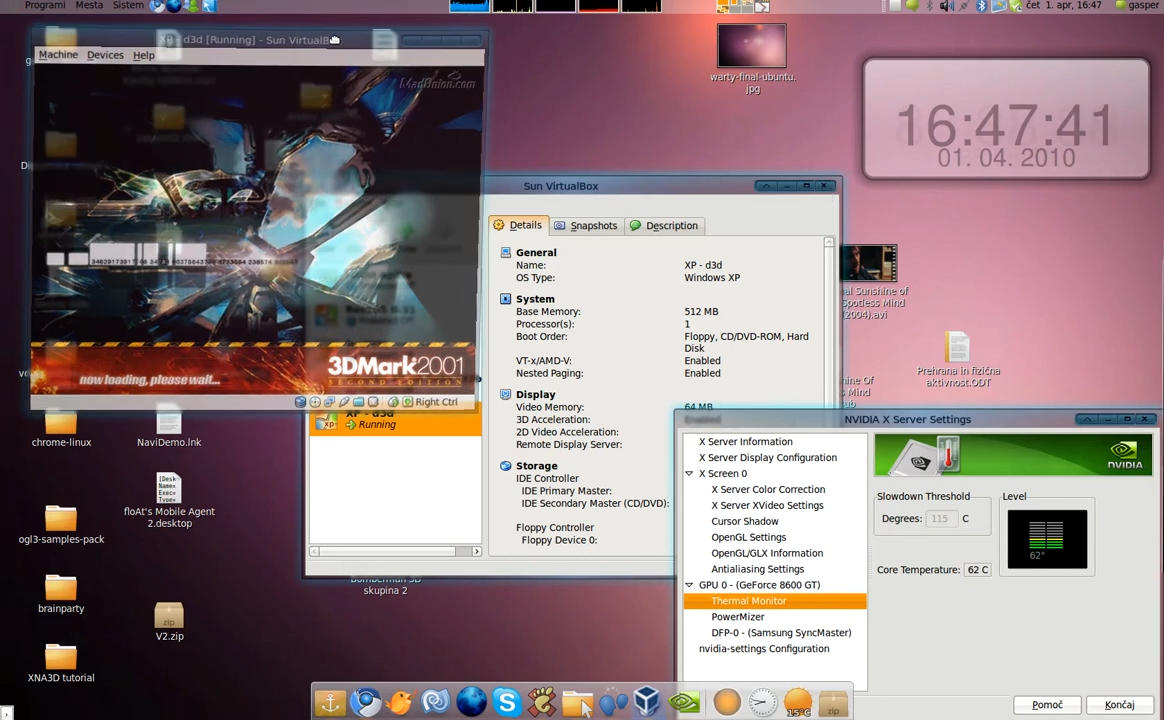
Task: Click the Bluetooth icon in the top panel
Action: click(x=981, y=6)
